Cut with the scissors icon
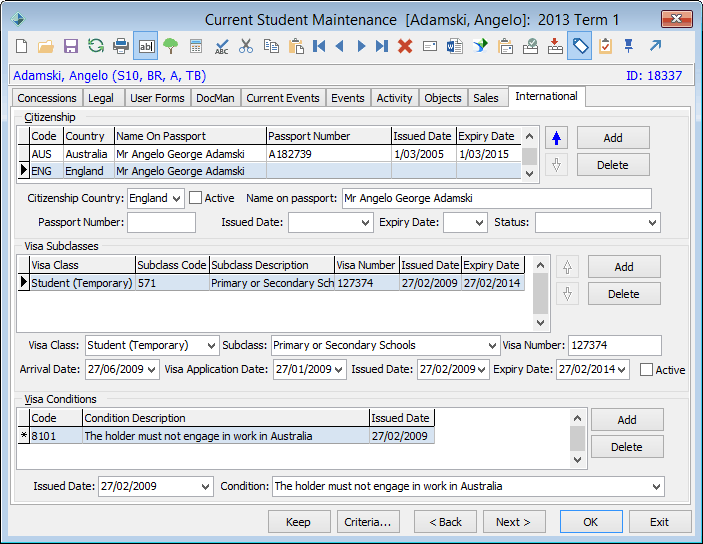The width and height of the screenshot is (703, 544). (246, 46)
